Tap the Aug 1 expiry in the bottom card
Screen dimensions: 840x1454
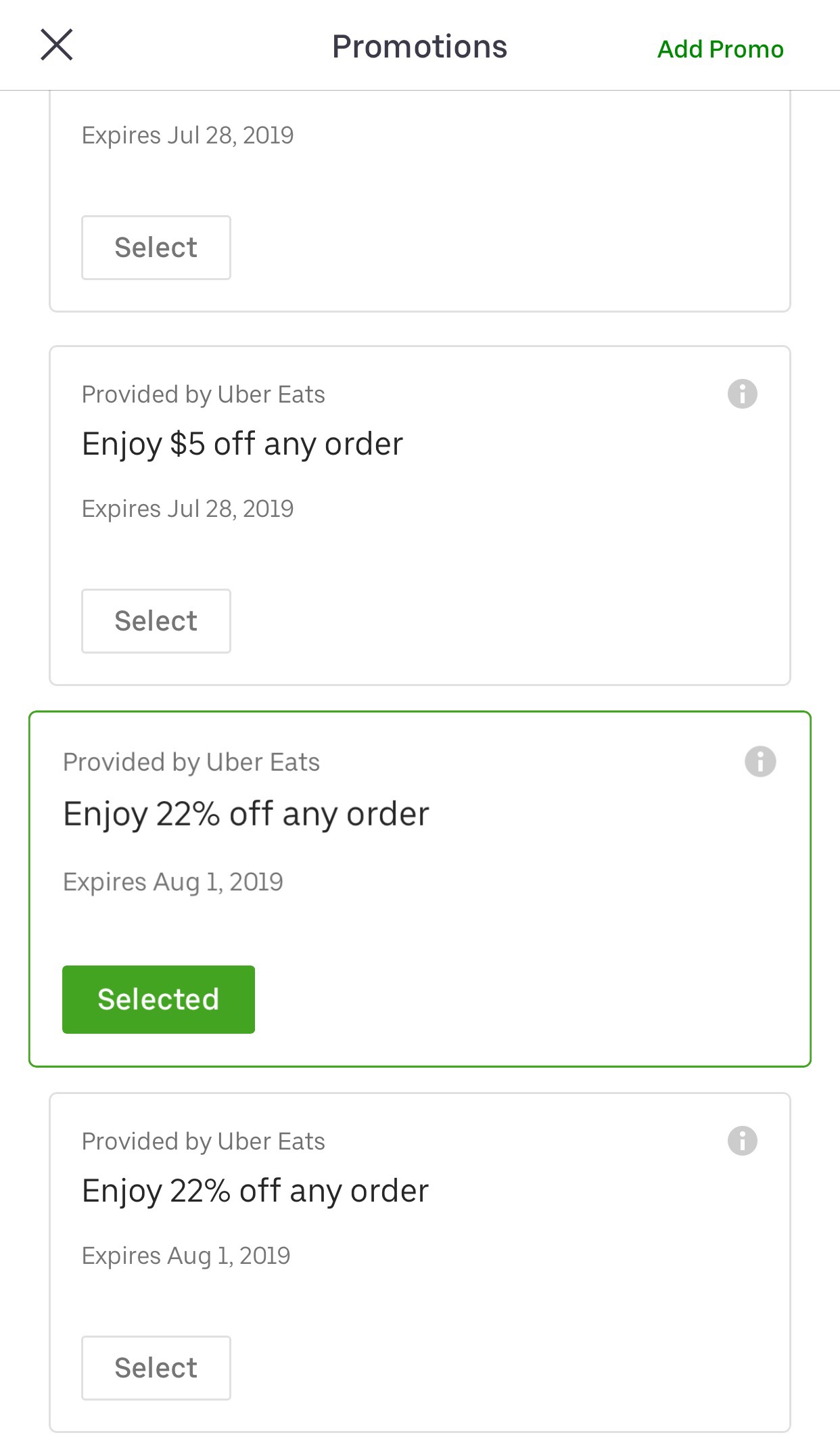[x=186, y=1256]
